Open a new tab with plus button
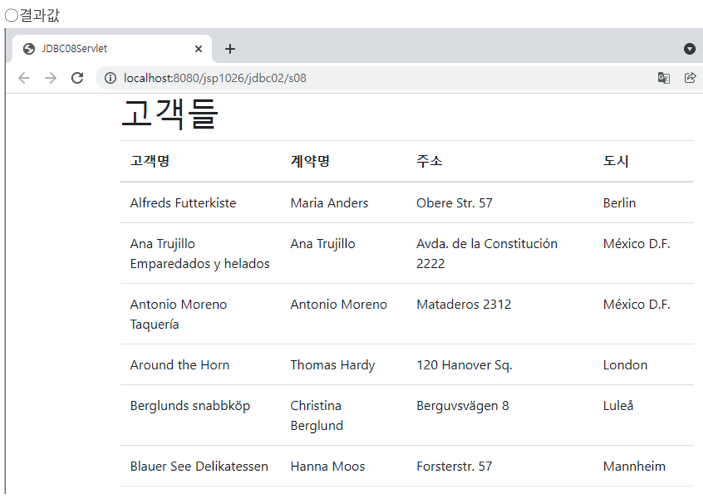 tap(230, 49)
